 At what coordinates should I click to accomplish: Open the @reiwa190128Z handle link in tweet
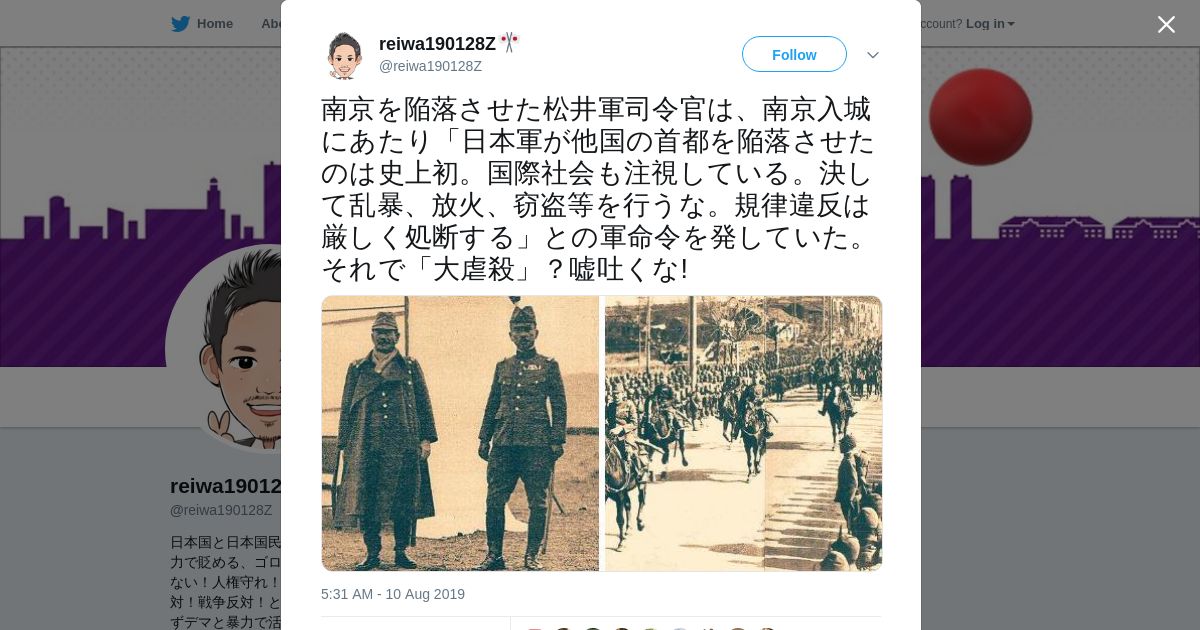pos(430,66)
